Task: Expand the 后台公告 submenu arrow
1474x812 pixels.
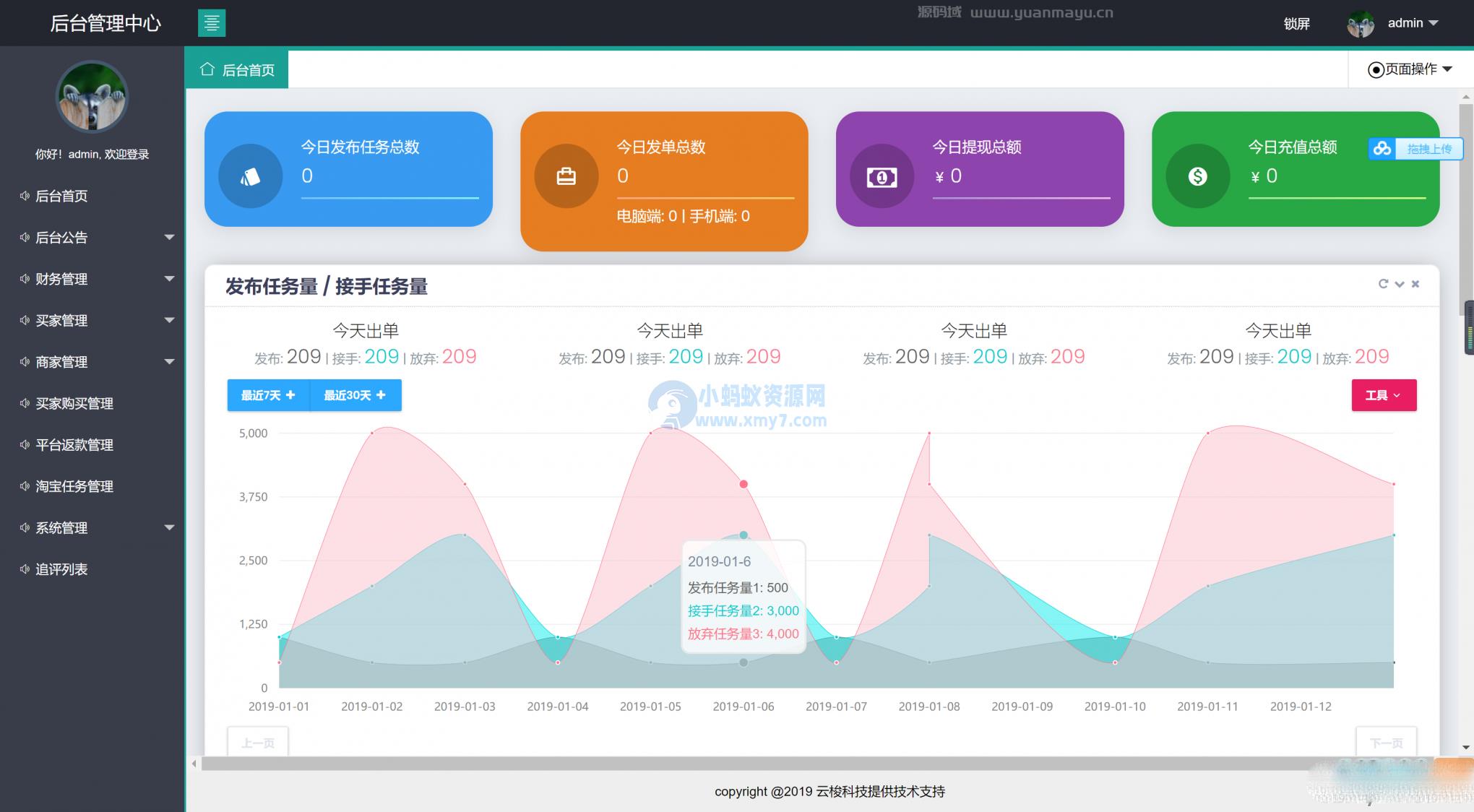Action: pos(170,237)
